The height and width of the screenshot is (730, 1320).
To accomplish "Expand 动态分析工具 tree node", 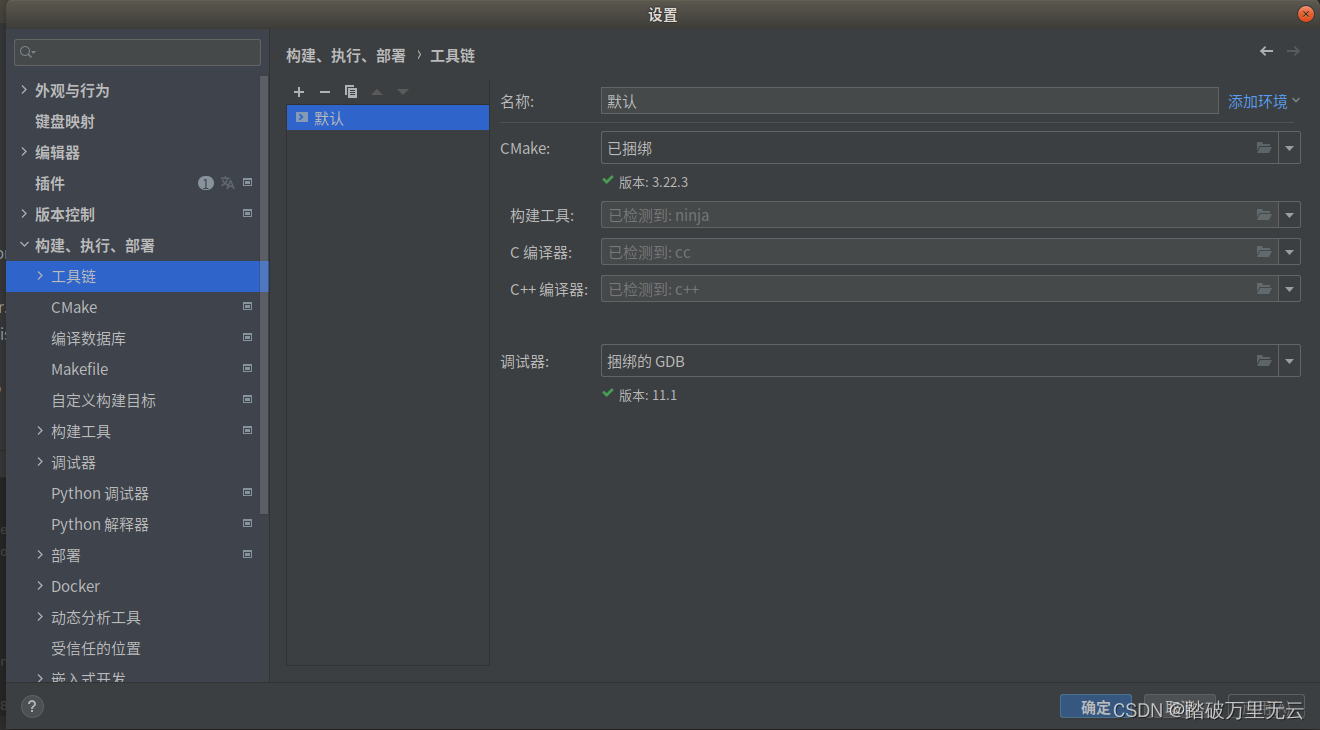I will point(40,617).
